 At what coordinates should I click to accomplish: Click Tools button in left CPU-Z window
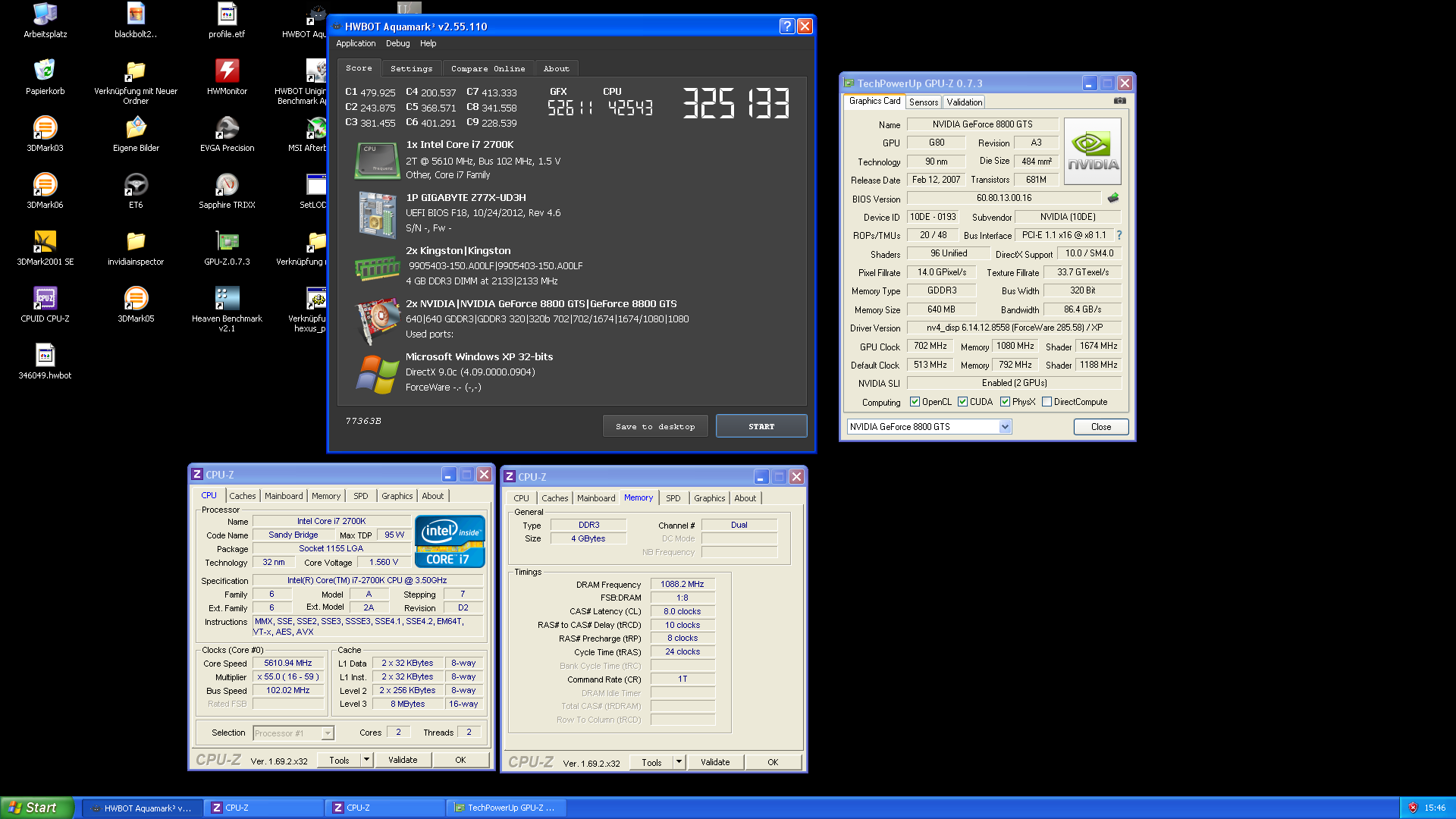339,760
